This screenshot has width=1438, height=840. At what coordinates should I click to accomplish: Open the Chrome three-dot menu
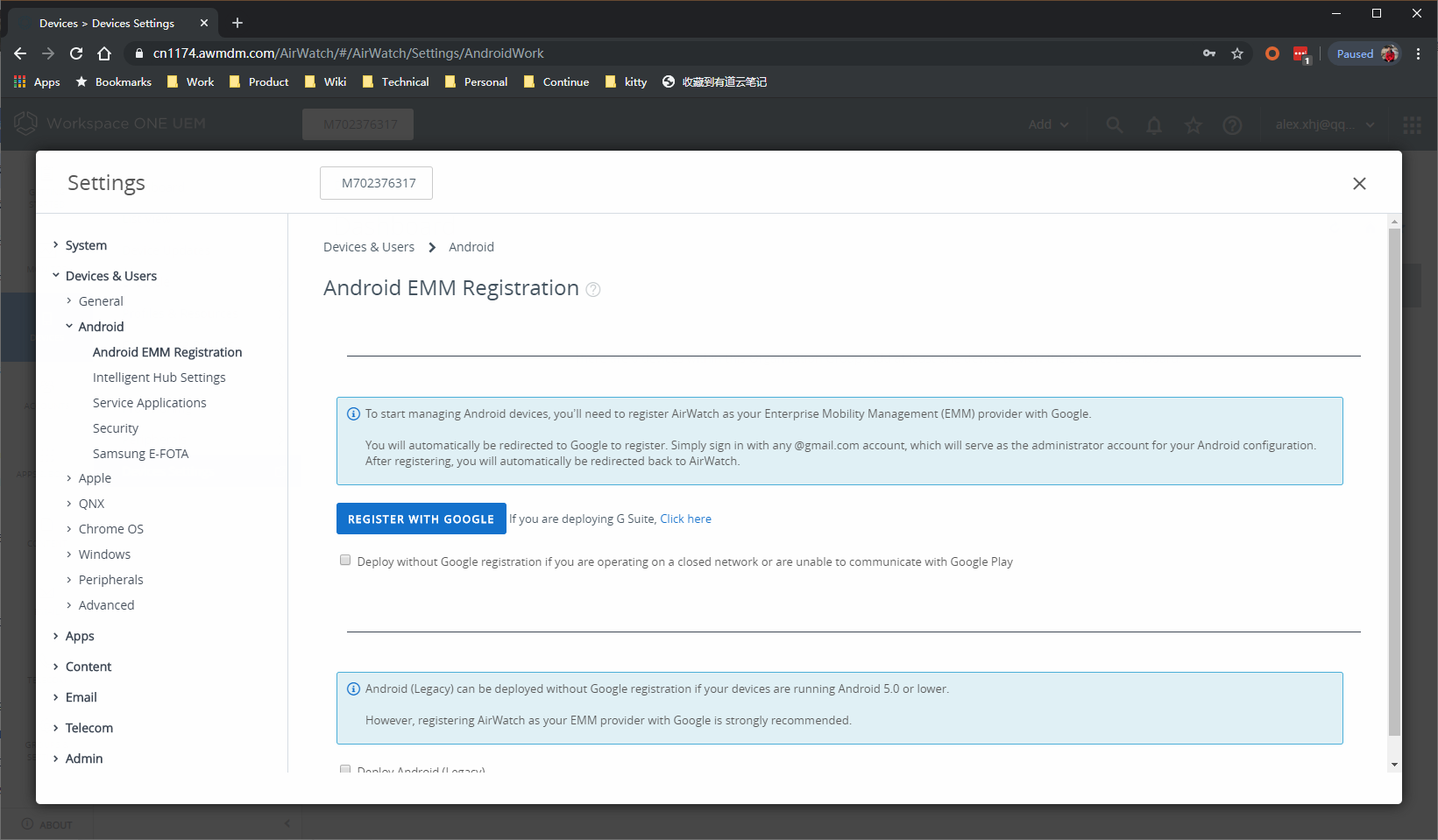click(1418, 53)
